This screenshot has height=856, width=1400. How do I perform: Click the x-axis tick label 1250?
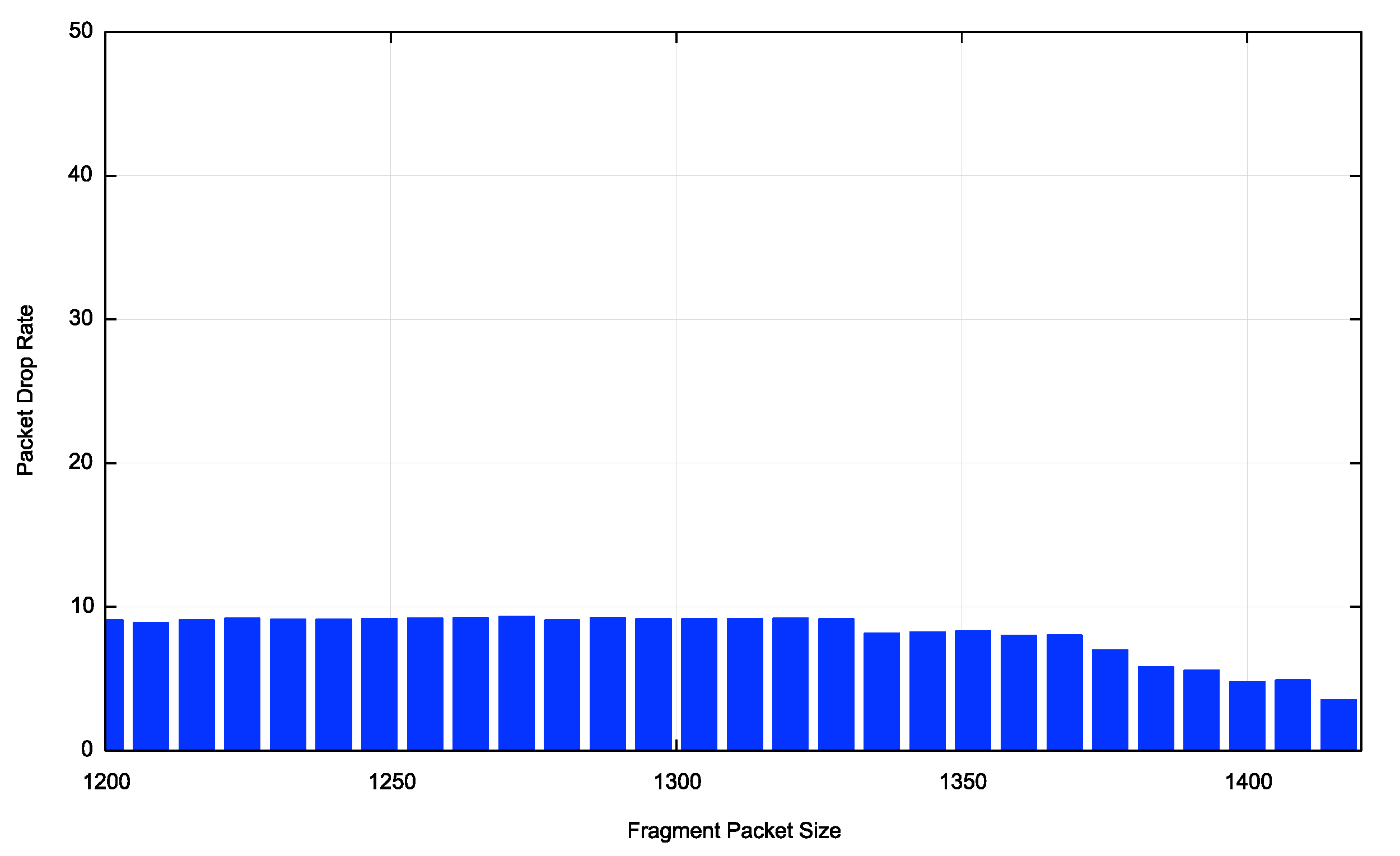[392, 782]
